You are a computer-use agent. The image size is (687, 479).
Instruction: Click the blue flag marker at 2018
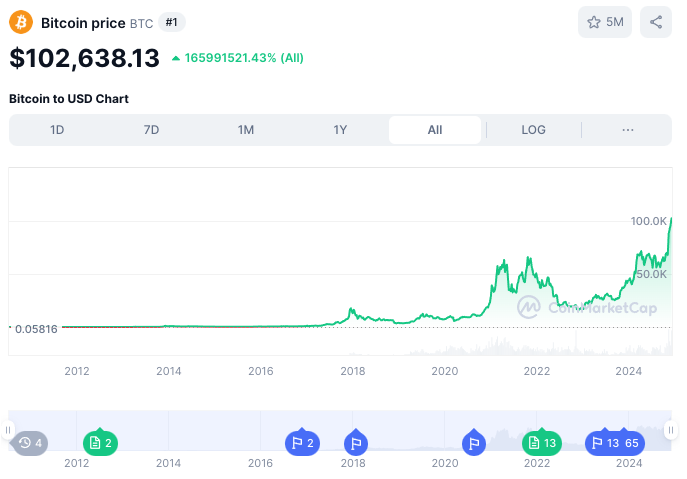pos(356,443)
